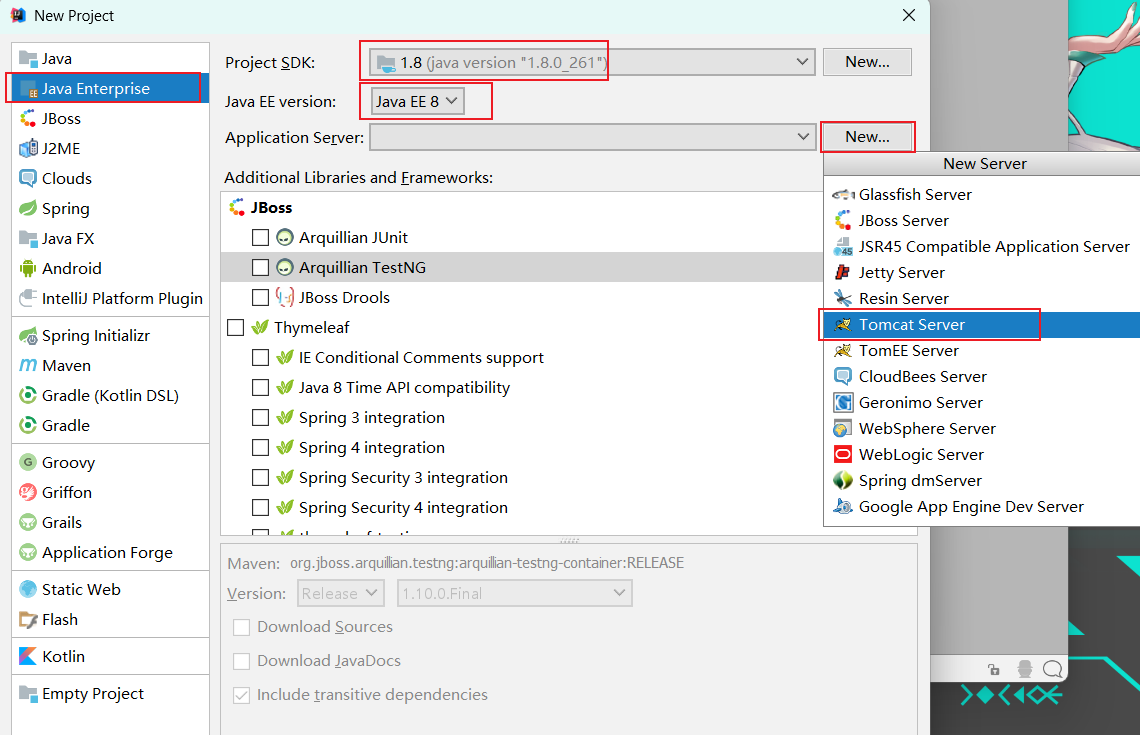Viewport: 1140px width, 735px height.
Task: Select the Clouds project icon
Action: click(x=28, y=178)
